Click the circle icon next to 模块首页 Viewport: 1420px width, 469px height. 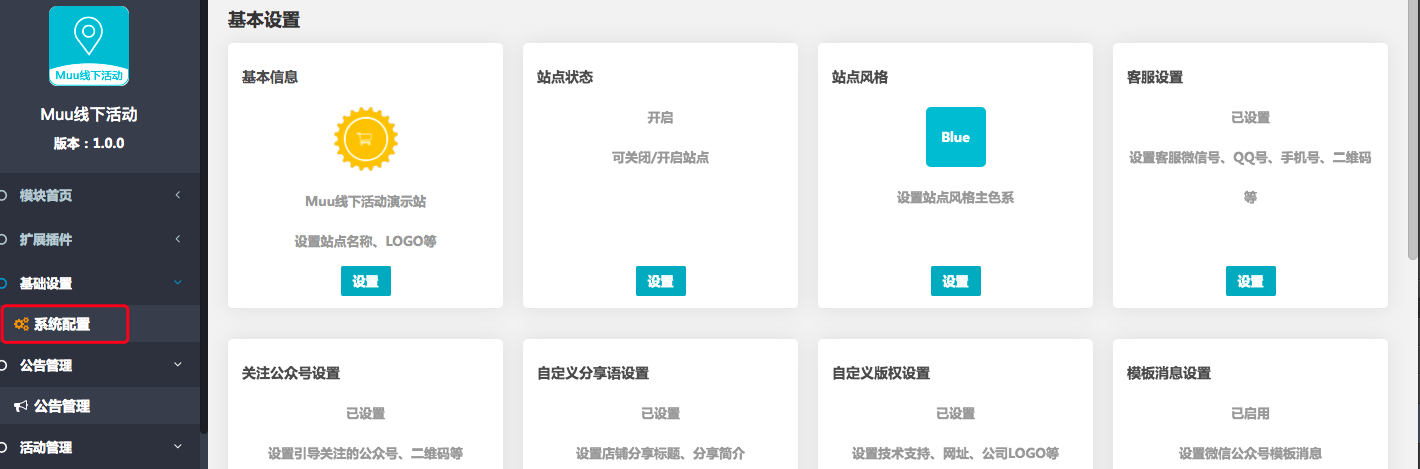(4, 196)
